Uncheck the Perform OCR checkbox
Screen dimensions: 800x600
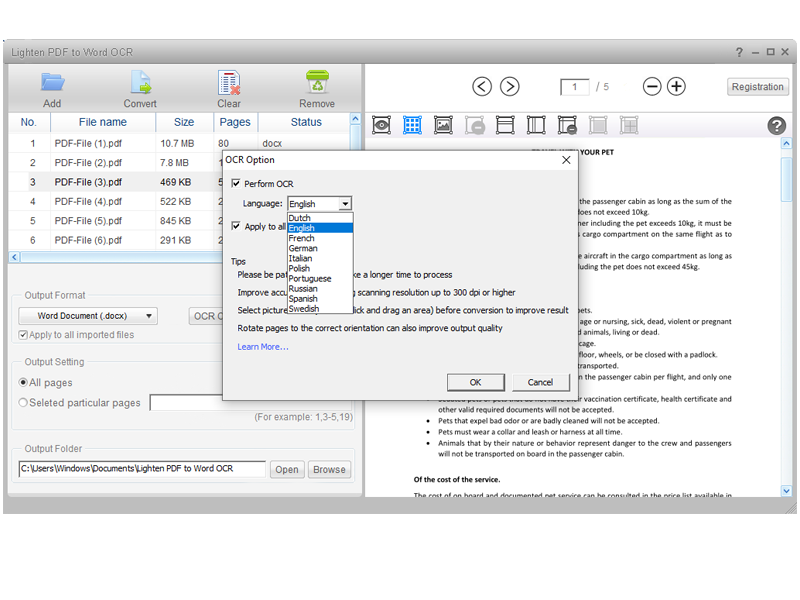pos(236,183)
